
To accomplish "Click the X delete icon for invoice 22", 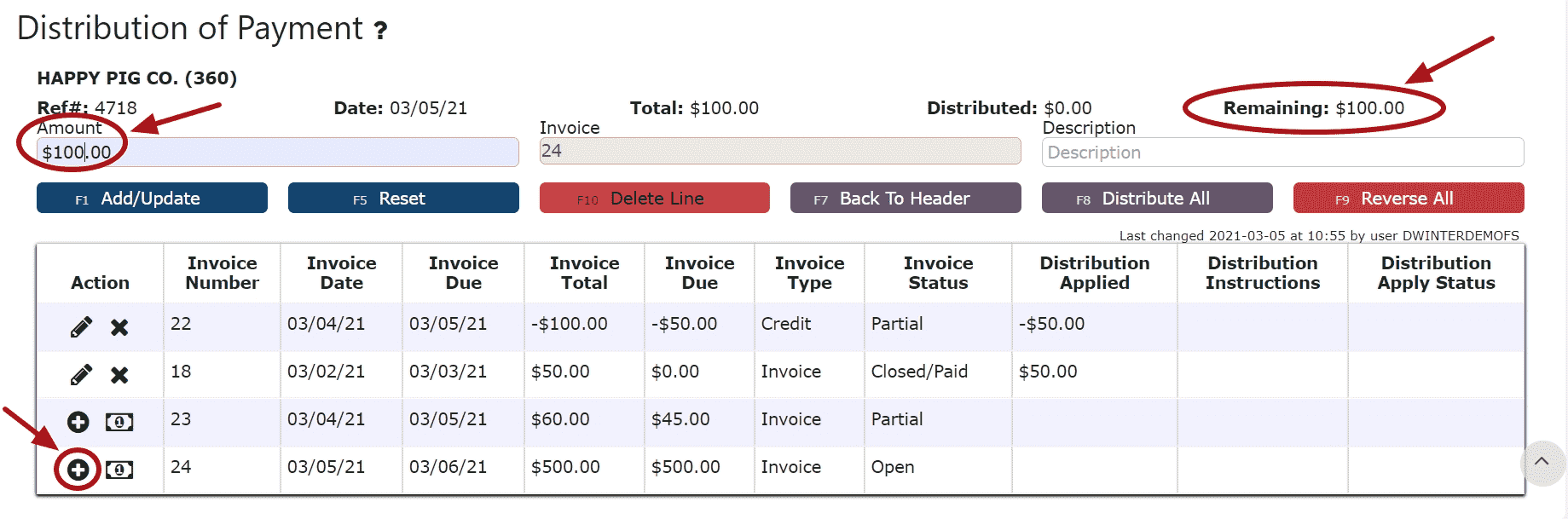I will tap(119, 327).
